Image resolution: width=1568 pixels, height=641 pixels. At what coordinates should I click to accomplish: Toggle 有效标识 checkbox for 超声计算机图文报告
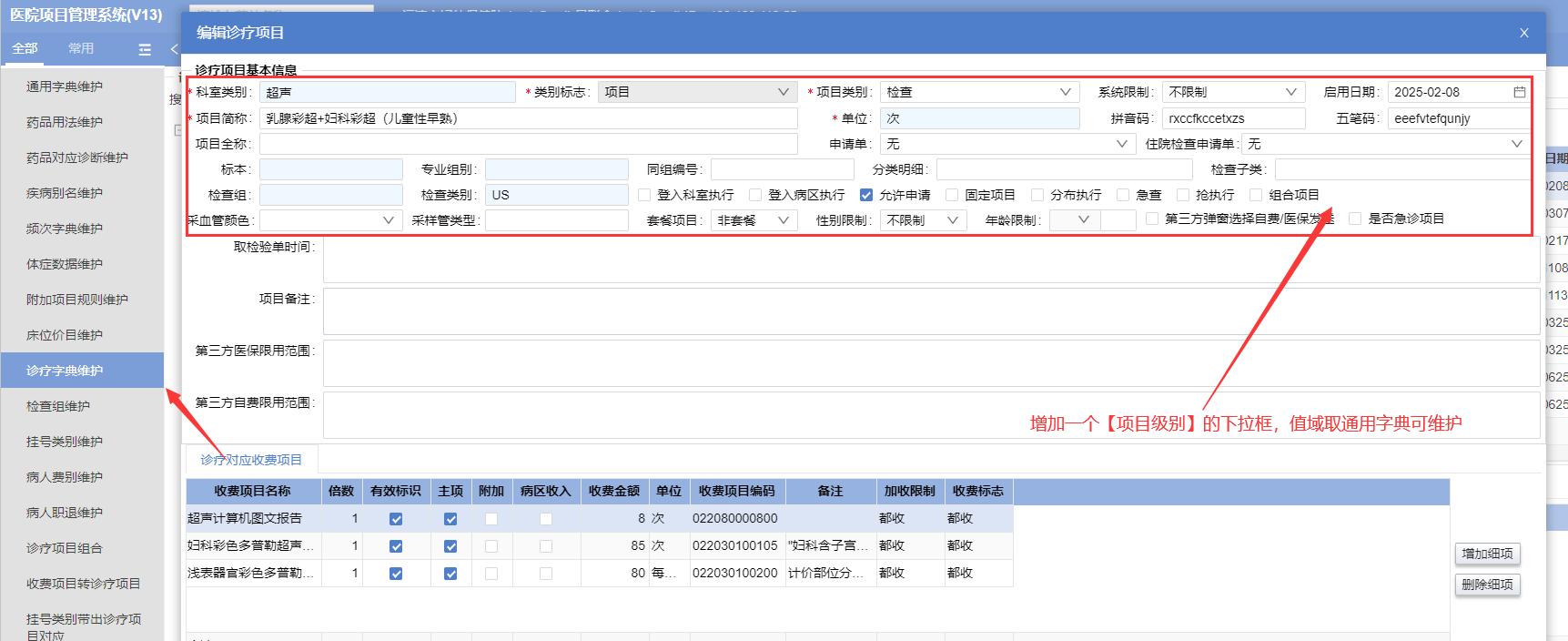coord(396,519)
